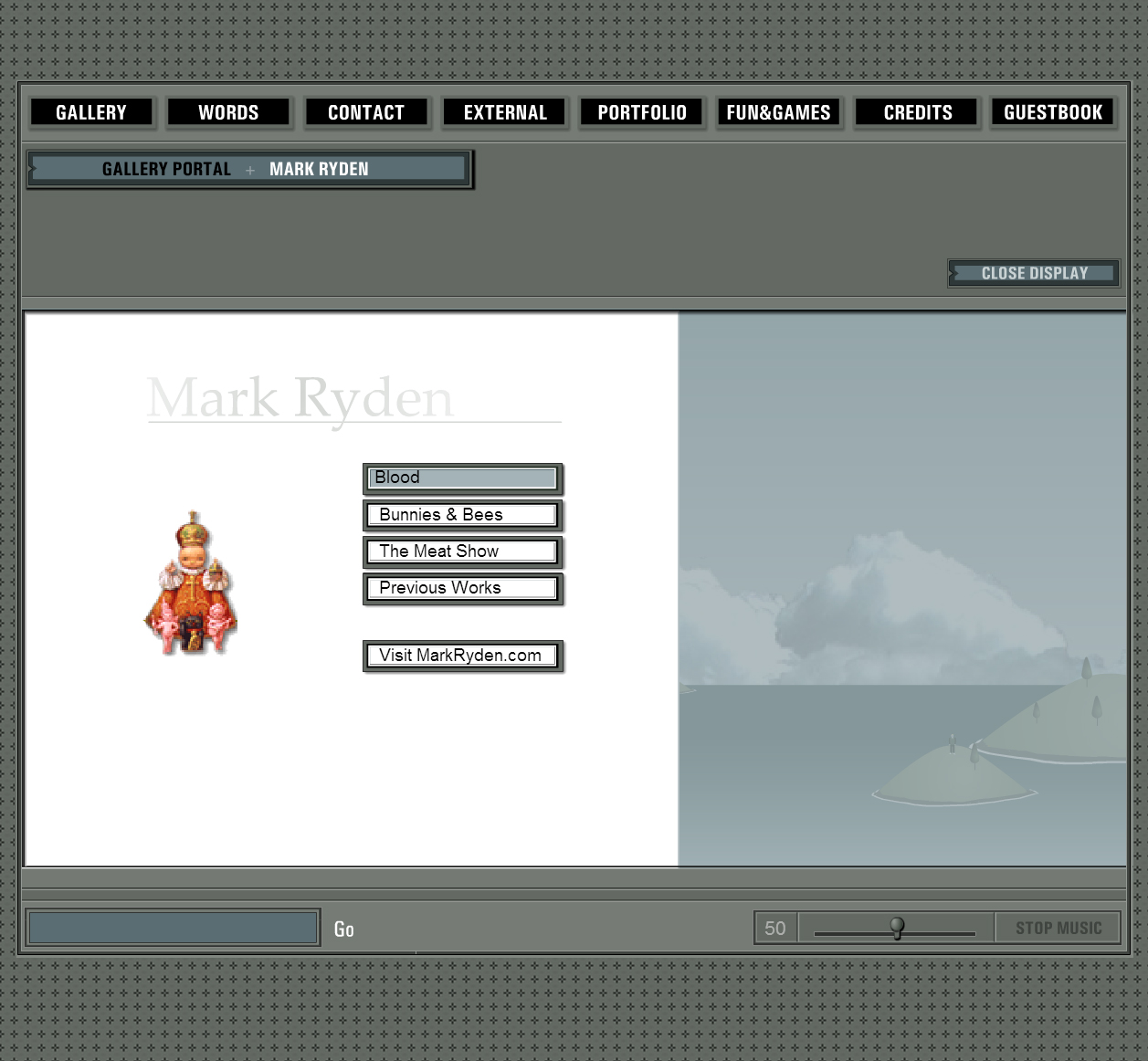Open the Previous Works gallery
This screenshot has width=1148, height=1061.
point(462,588)
